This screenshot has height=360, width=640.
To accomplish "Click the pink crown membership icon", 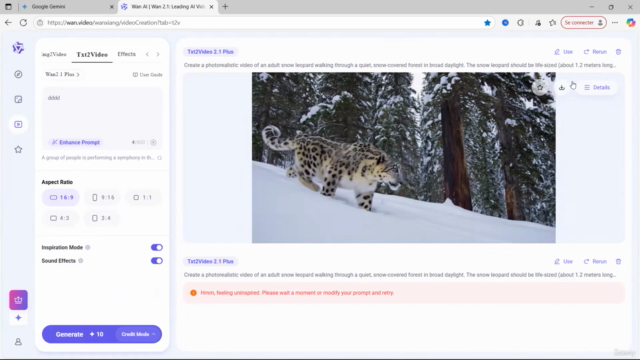I will coord(18,300).
